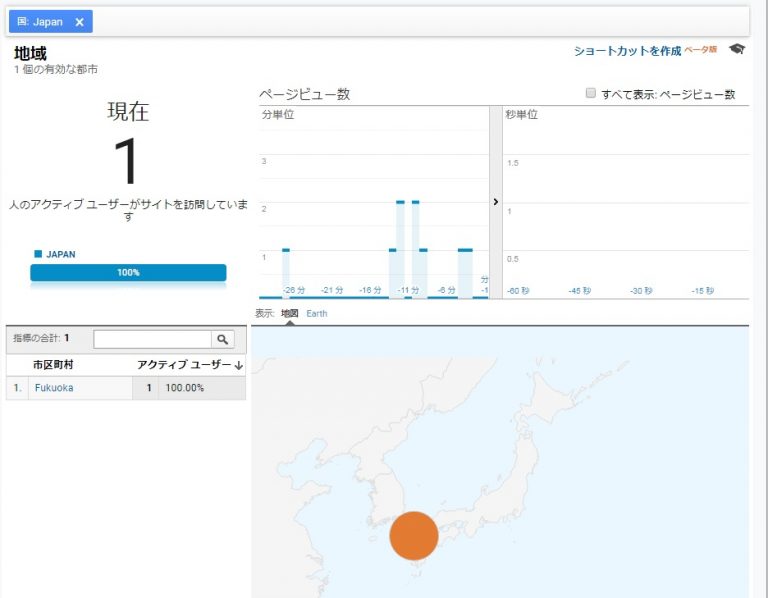The height and width of the screenshot is (598, 768).
Task: Click the 1 個の有効な都市 subtitle
Action: (56, 70)
